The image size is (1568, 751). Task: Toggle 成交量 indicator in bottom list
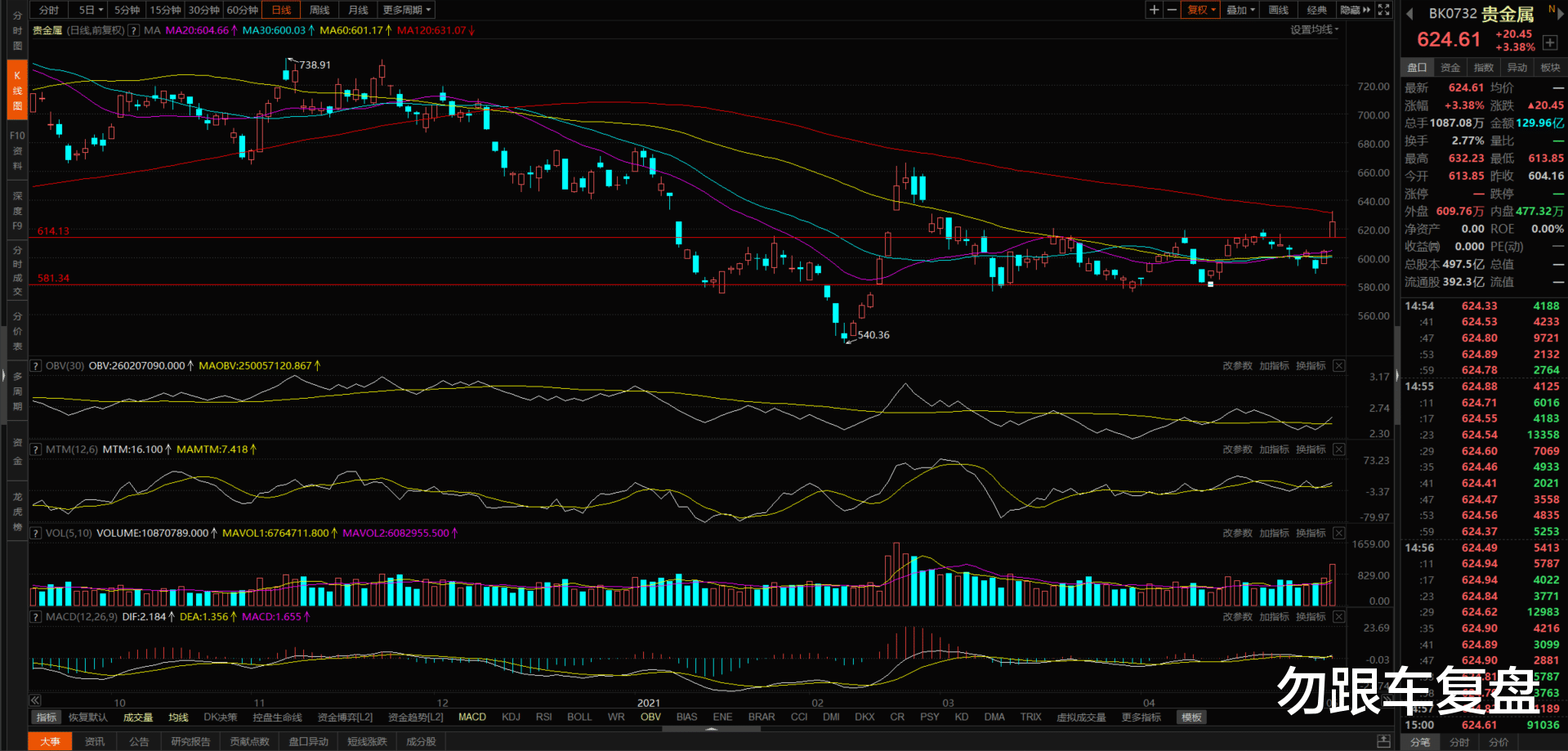[x=138, y=717]
